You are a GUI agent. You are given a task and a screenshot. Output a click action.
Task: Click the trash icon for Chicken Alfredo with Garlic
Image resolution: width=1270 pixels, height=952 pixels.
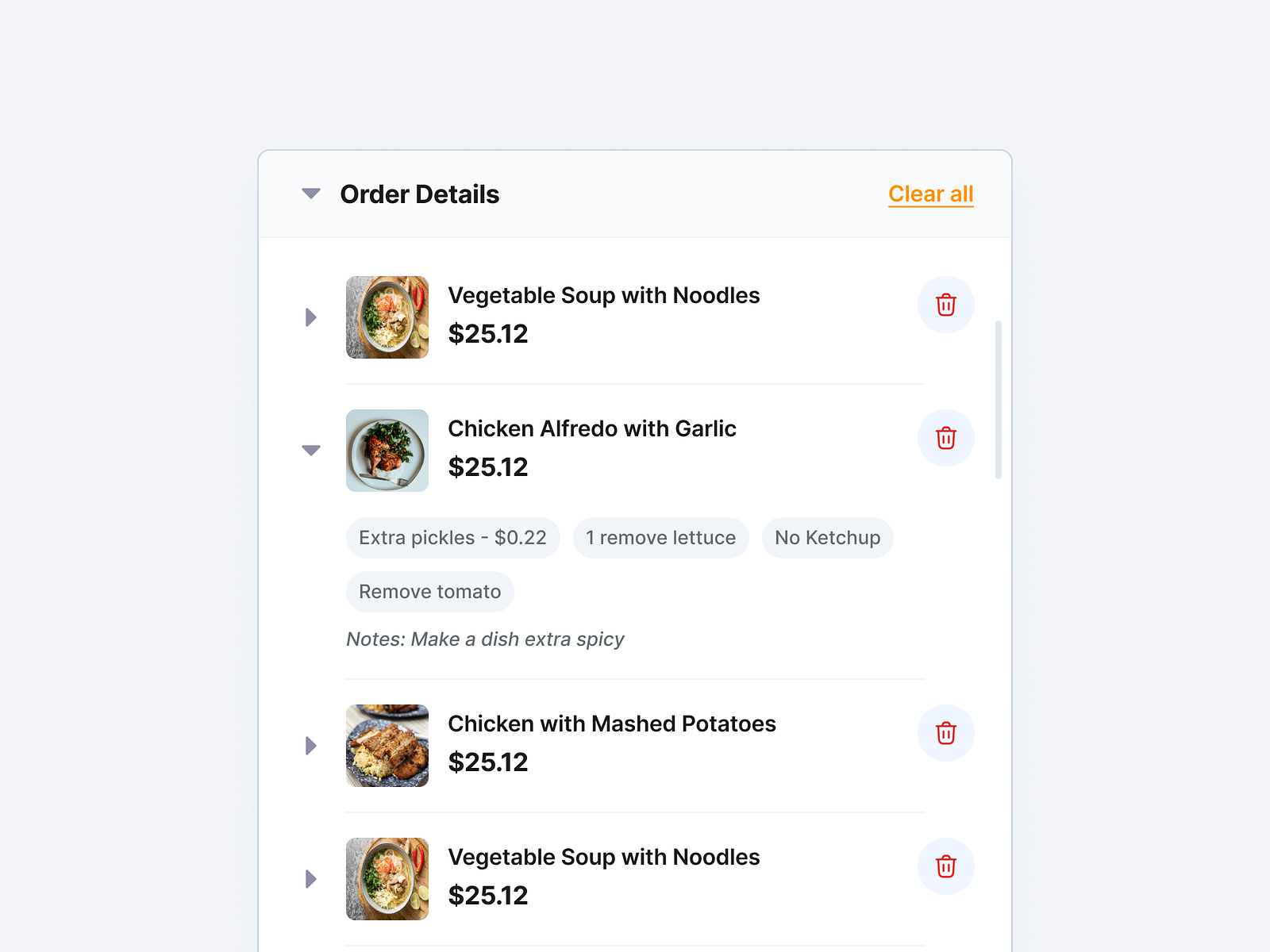pyautogui.click(x=945, y=438)
